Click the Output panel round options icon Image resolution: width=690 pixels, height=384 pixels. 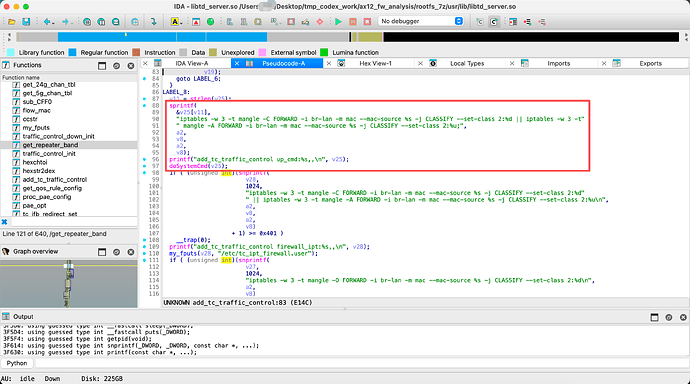[x=669, y=317]
